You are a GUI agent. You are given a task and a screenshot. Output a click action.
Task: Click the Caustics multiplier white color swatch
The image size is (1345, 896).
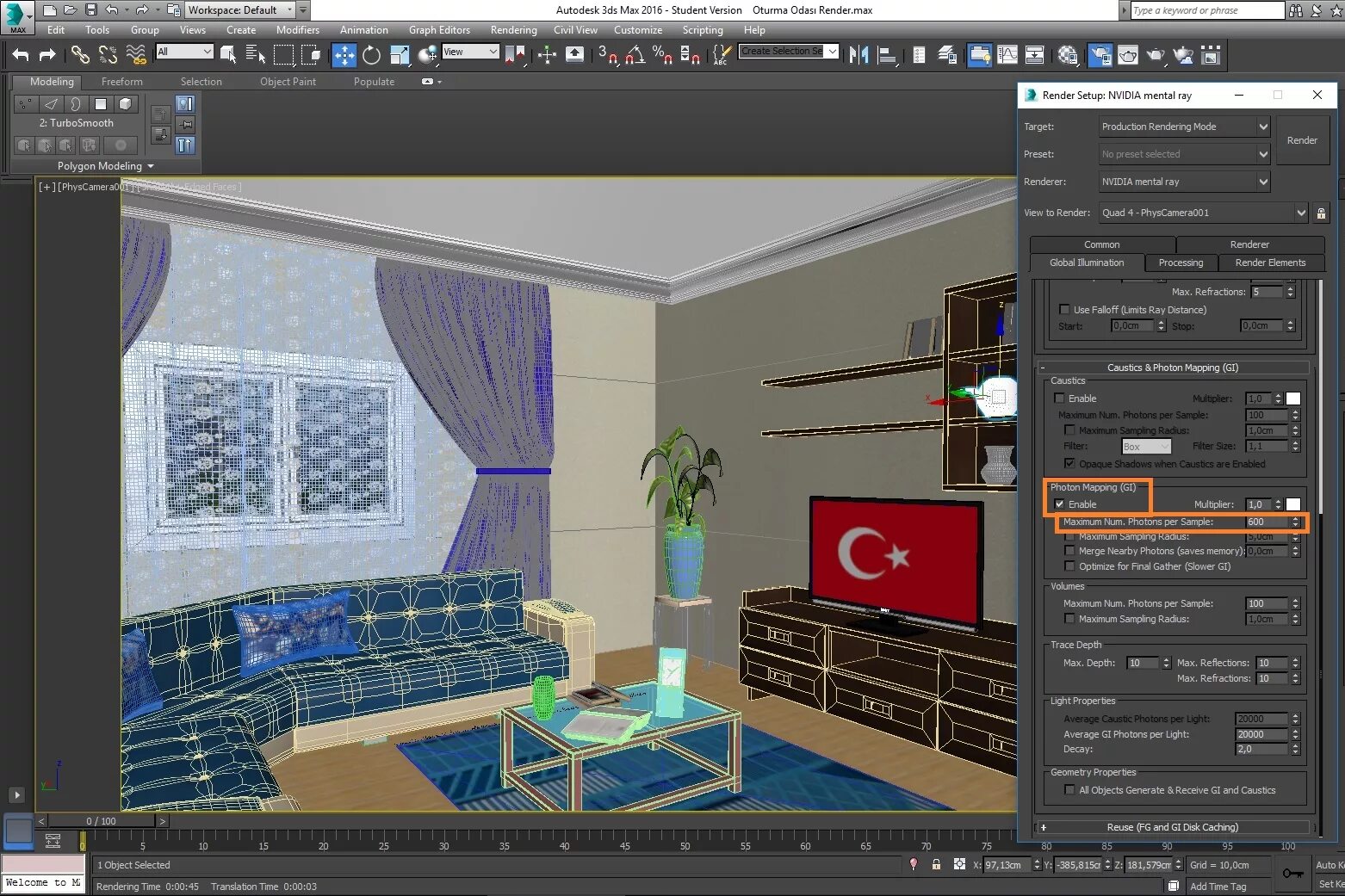(x=1293, y=399)
